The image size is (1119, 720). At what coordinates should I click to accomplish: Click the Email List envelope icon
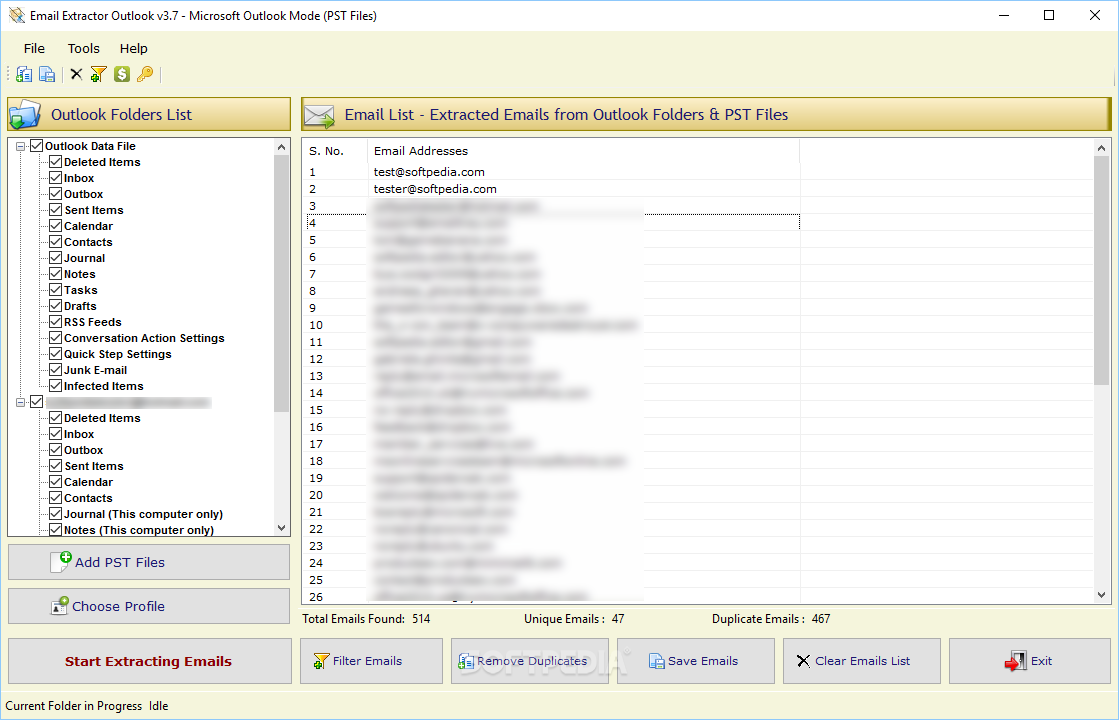[x=319, y=115]
